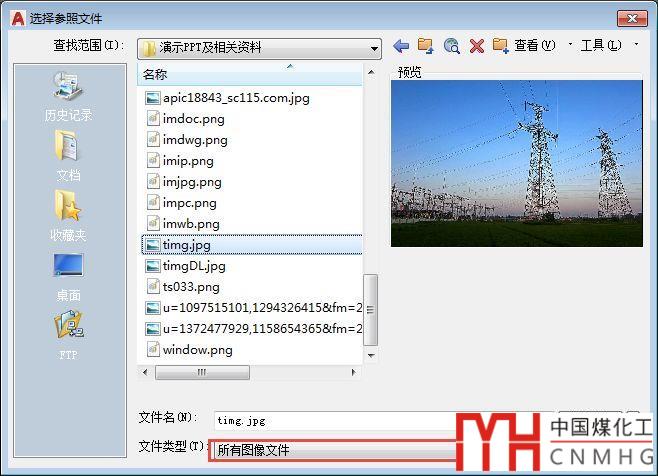Click the AutoCAD logo in title bar
The height and width of the screenshot is (476, 658).
click(x=18, y=18)
